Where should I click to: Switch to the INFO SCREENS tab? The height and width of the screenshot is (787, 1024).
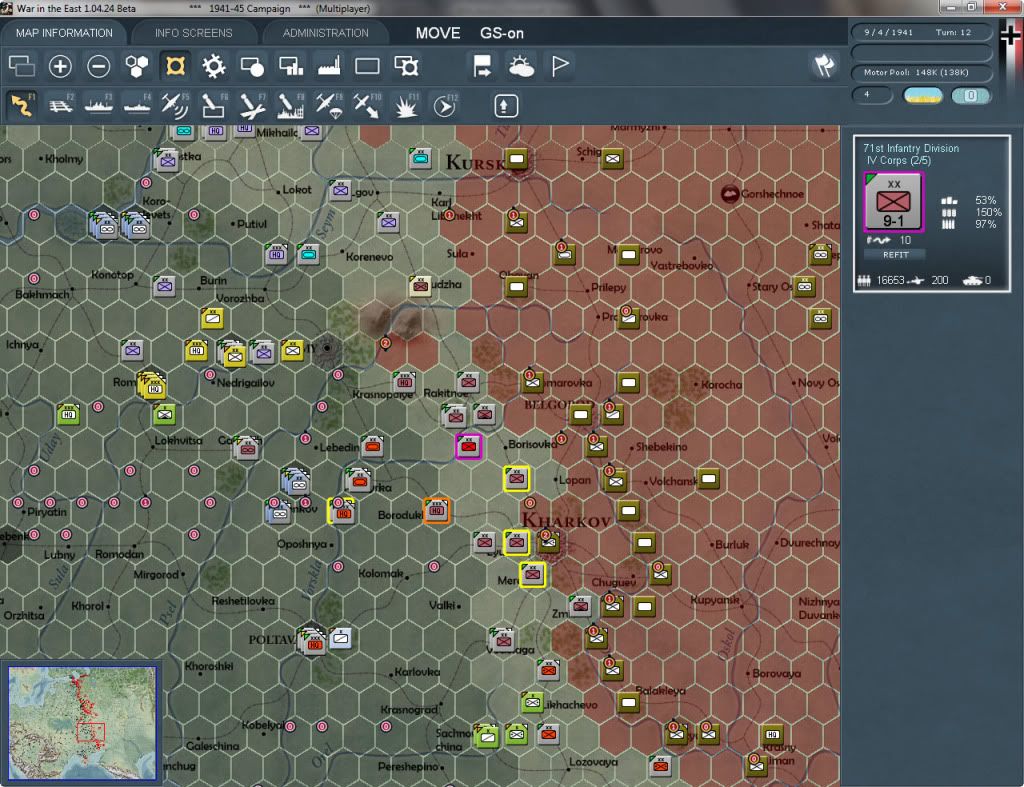193,33
